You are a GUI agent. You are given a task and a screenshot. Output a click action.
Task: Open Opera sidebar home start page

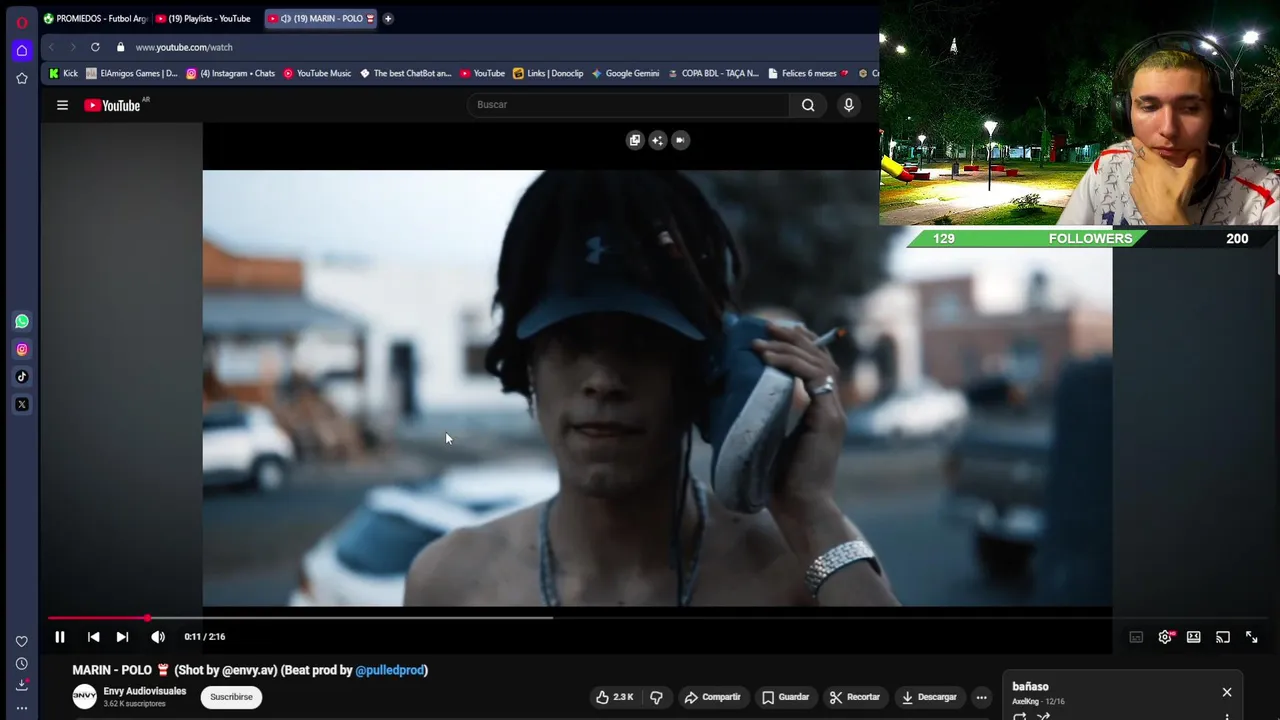click(22, 50)
